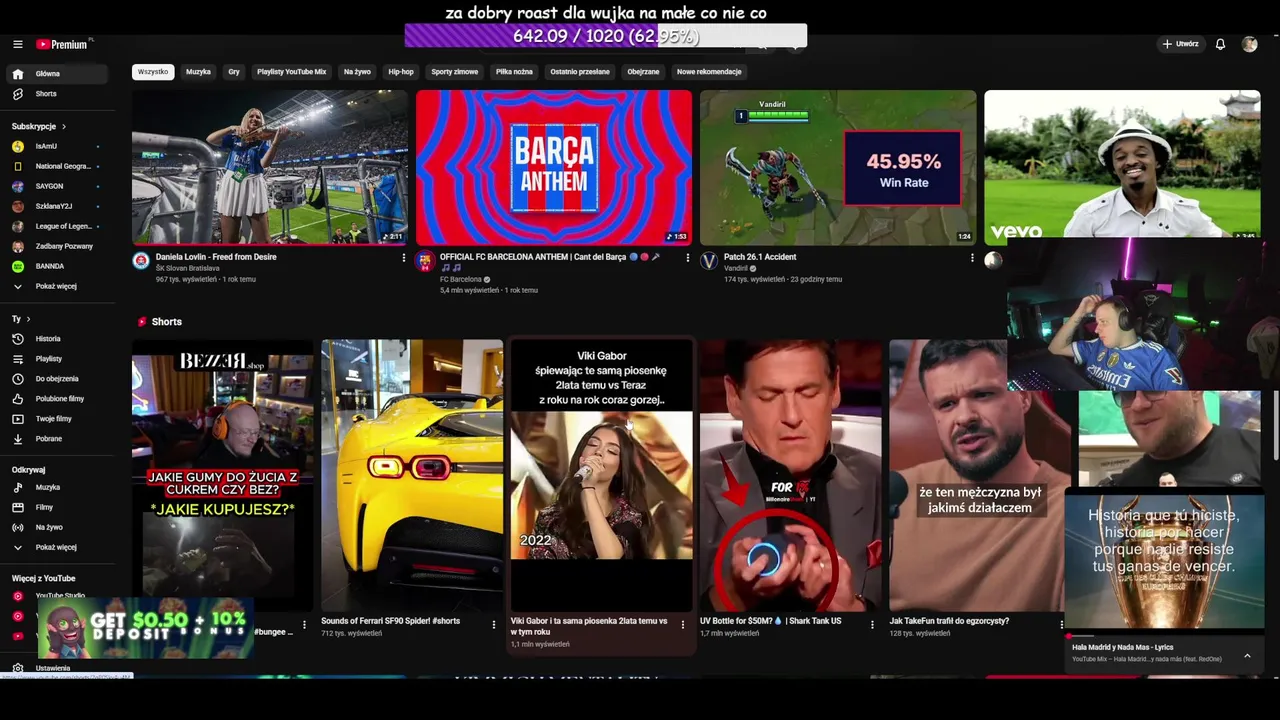The height and width of the screenshot is (720, 1280).
Task: Open options for Daniela Lovlin video
Action: click(x=404, y=258)
